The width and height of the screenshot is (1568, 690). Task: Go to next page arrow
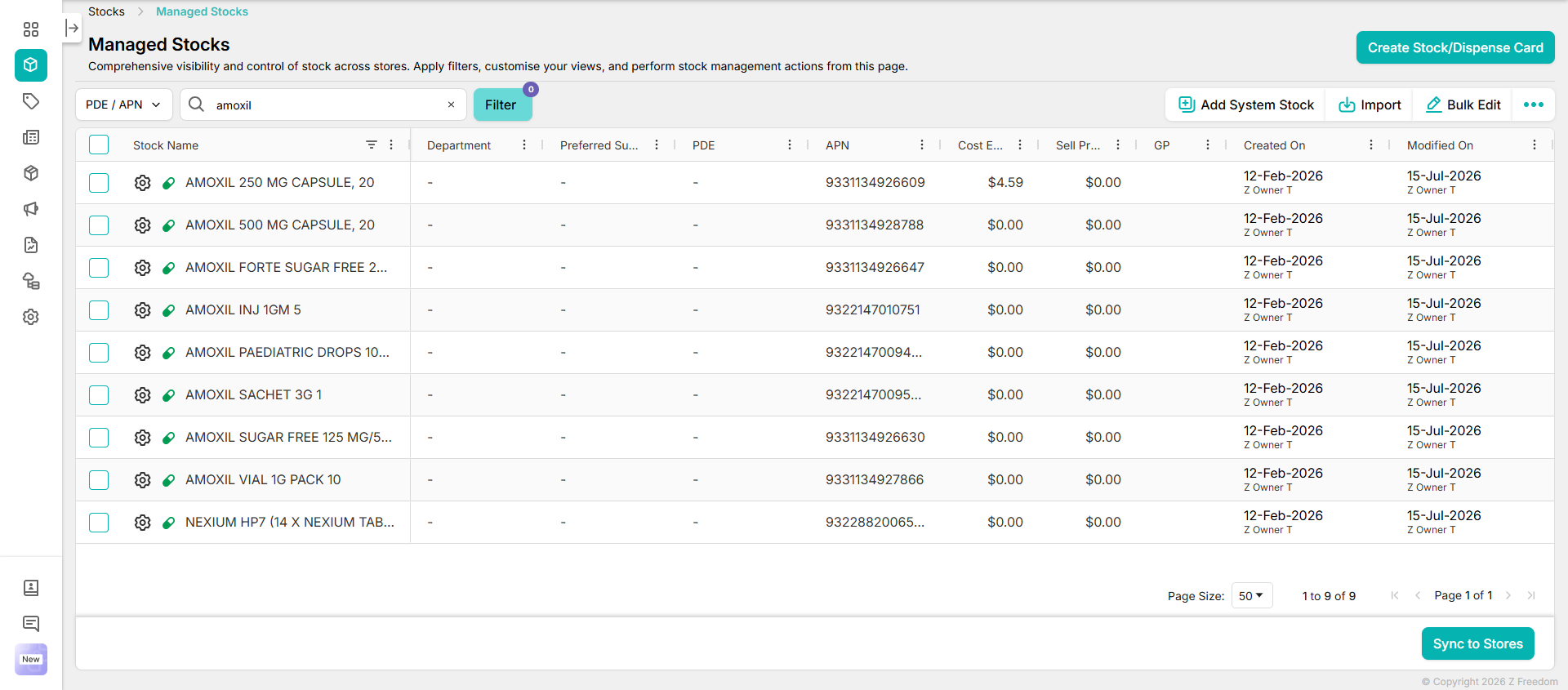[x=1508, y=595]
